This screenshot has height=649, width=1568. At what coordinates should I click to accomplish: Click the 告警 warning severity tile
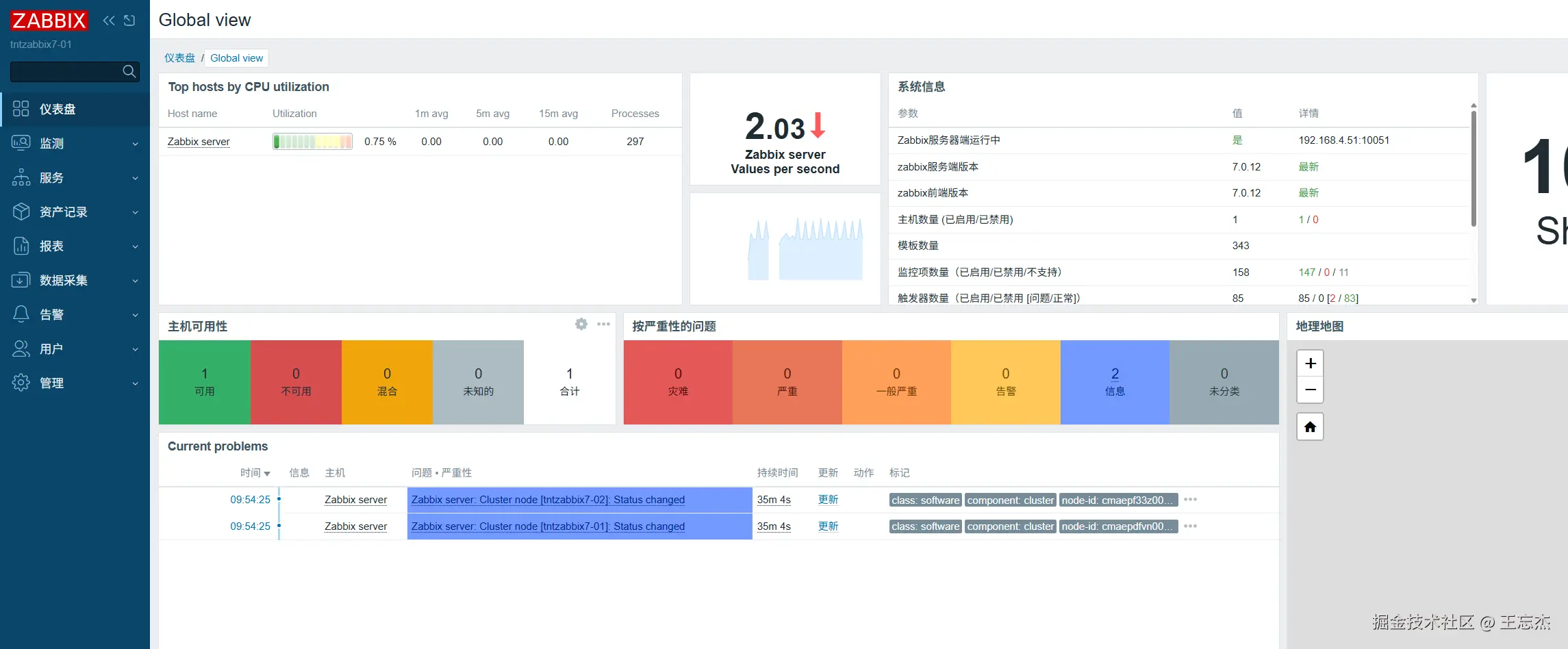[x=1006, y=382]
